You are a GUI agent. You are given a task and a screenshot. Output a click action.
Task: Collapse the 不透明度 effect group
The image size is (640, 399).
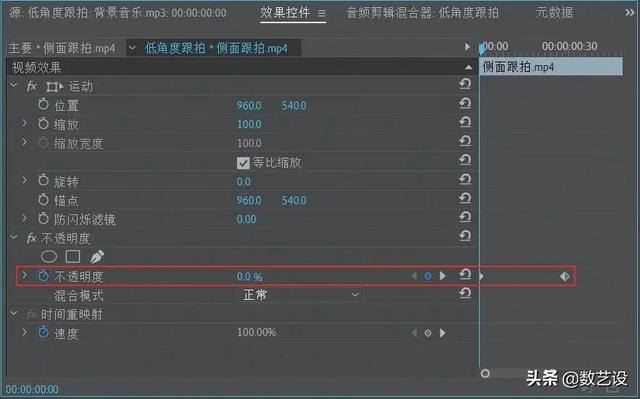[14, 237]
